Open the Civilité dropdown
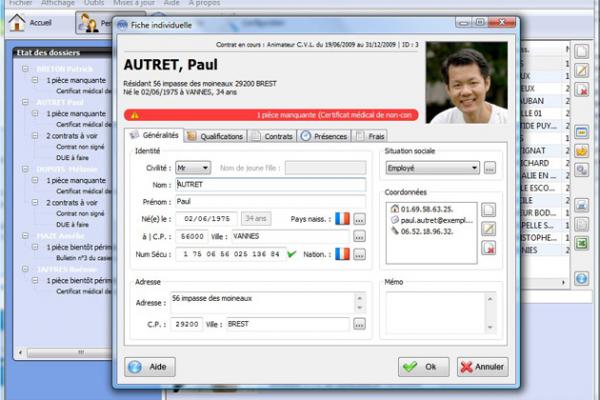This screenshot has height=400, width=600. click(x=191, y=168)
